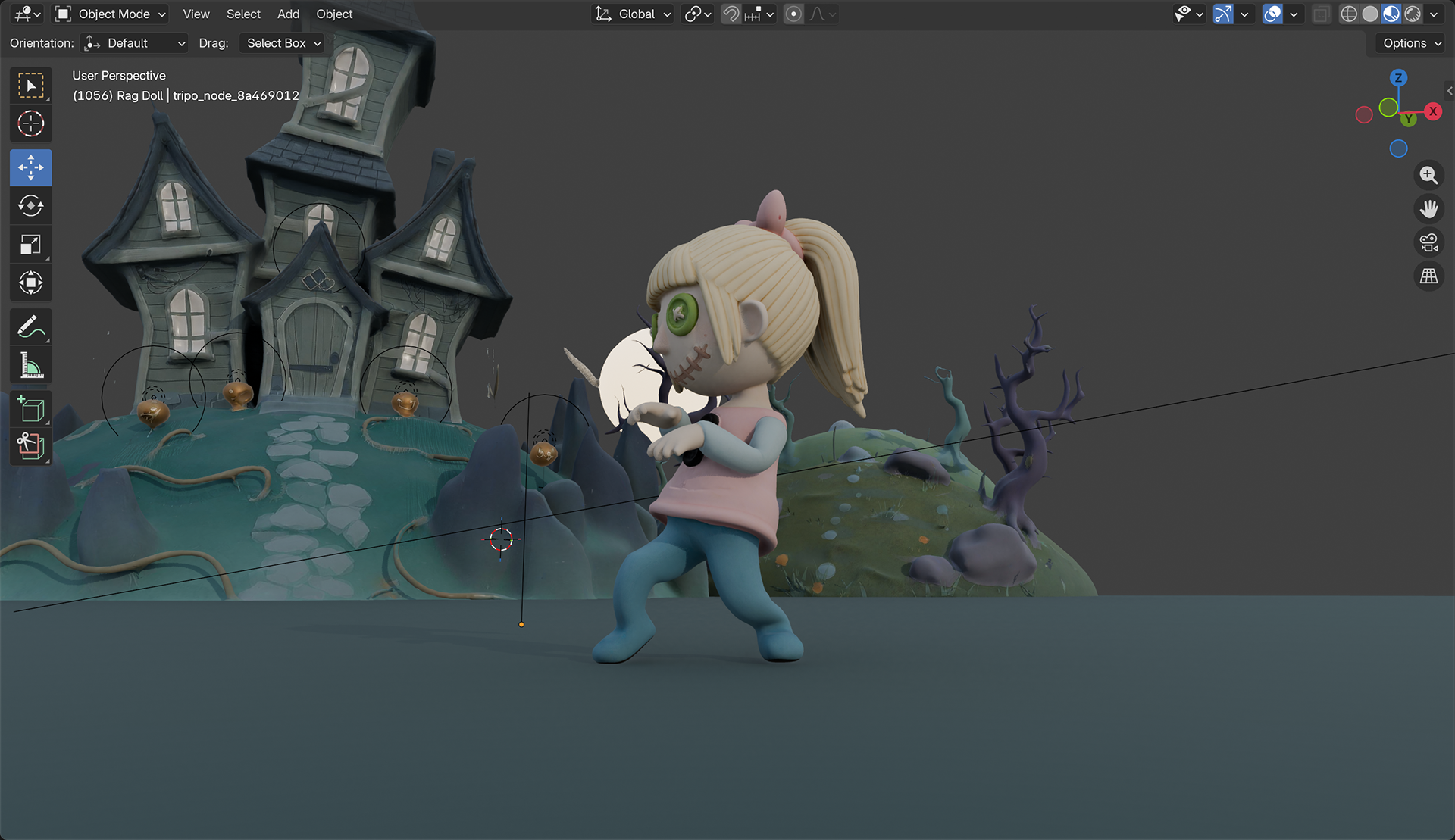The image size is (1455, 840).
Task: Toggle show overlays button
Action: 1272,14
